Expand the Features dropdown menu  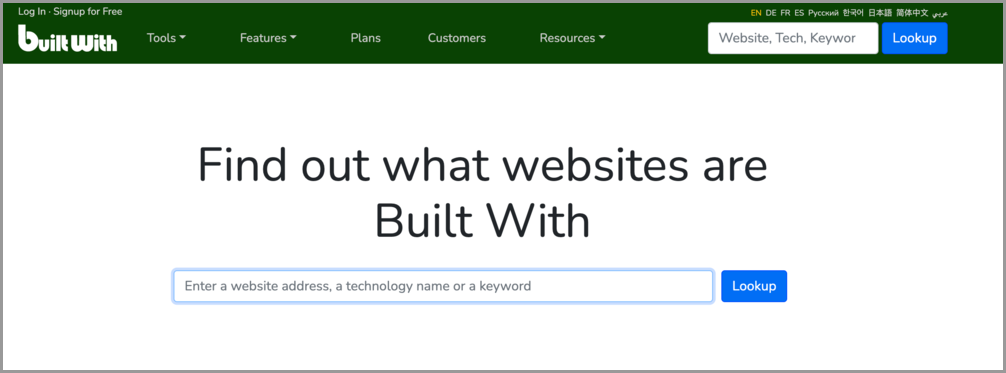(268, 38)
